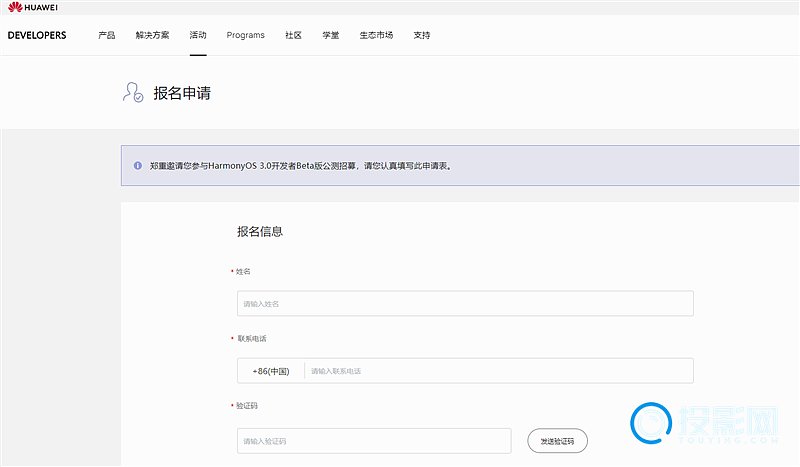Click the user icon beside 报名申请
This screenshot has height=467, width=800.
pyautogui.click(x=132, y=93)
